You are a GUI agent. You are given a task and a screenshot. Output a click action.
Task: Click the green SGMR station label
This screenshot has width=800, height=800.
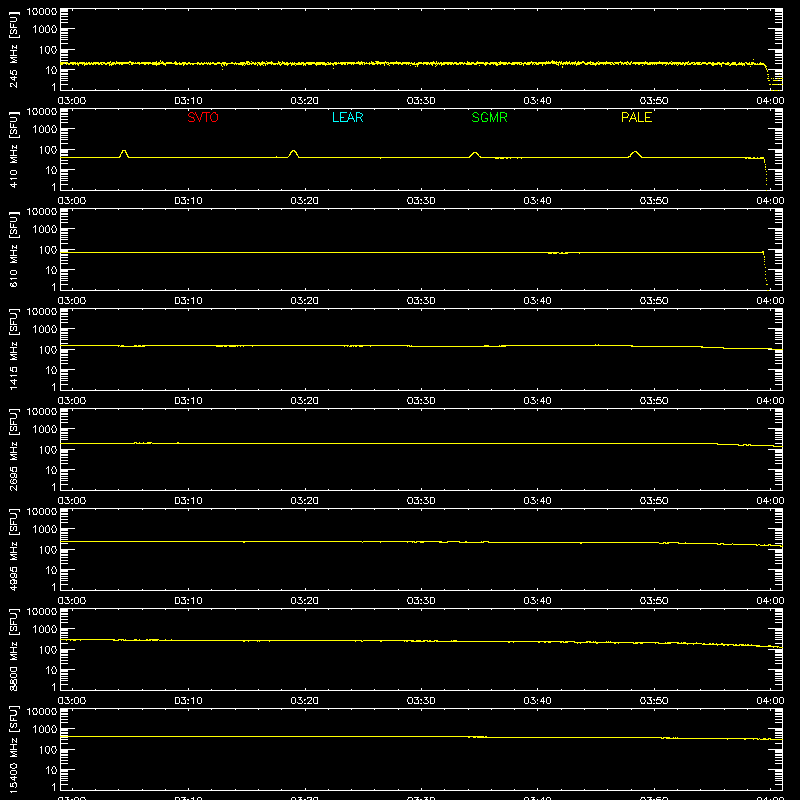[489, 117]
